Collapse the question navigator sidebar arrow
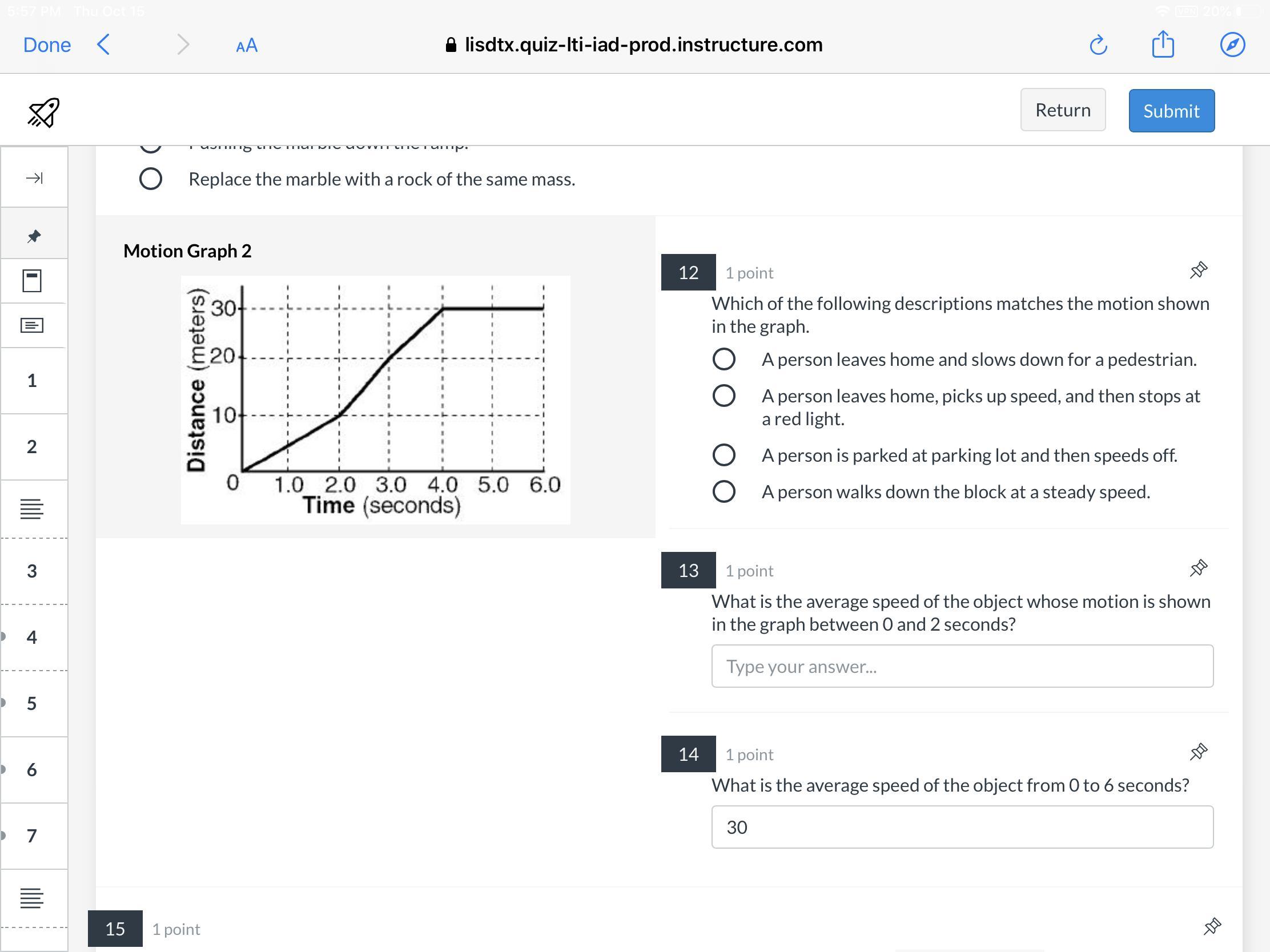 pos(34,178)
